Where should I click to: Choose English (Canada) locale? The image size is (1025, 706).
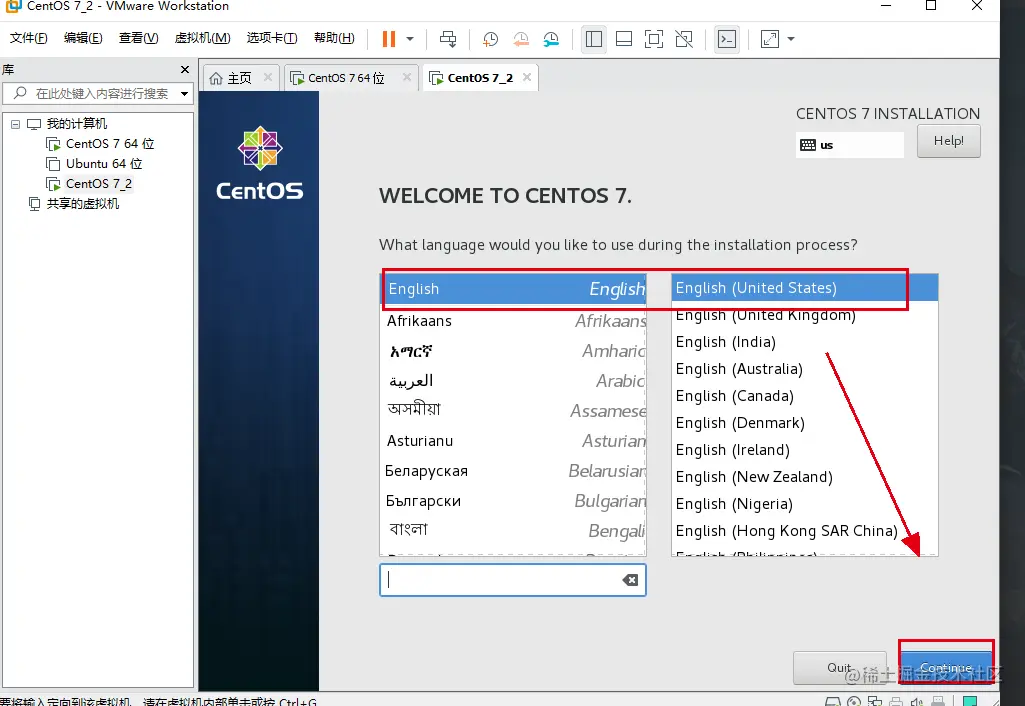[x=805, y=396]
